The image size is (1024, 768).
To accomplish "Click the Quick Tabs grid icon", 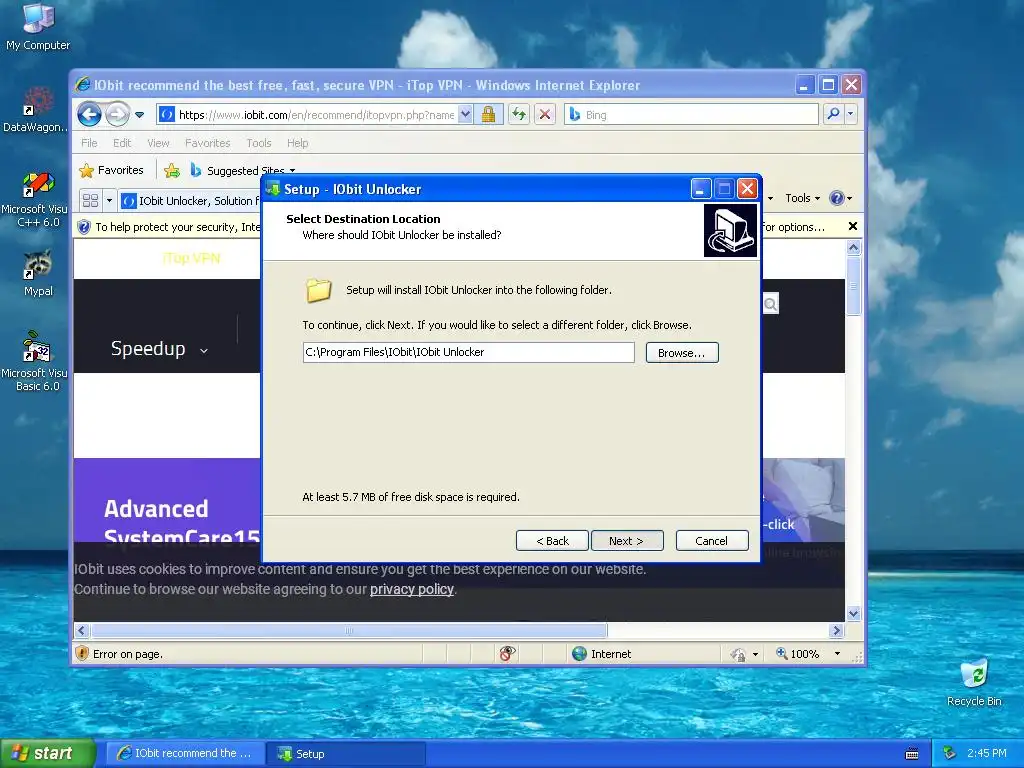I will (x=90, y=200).
